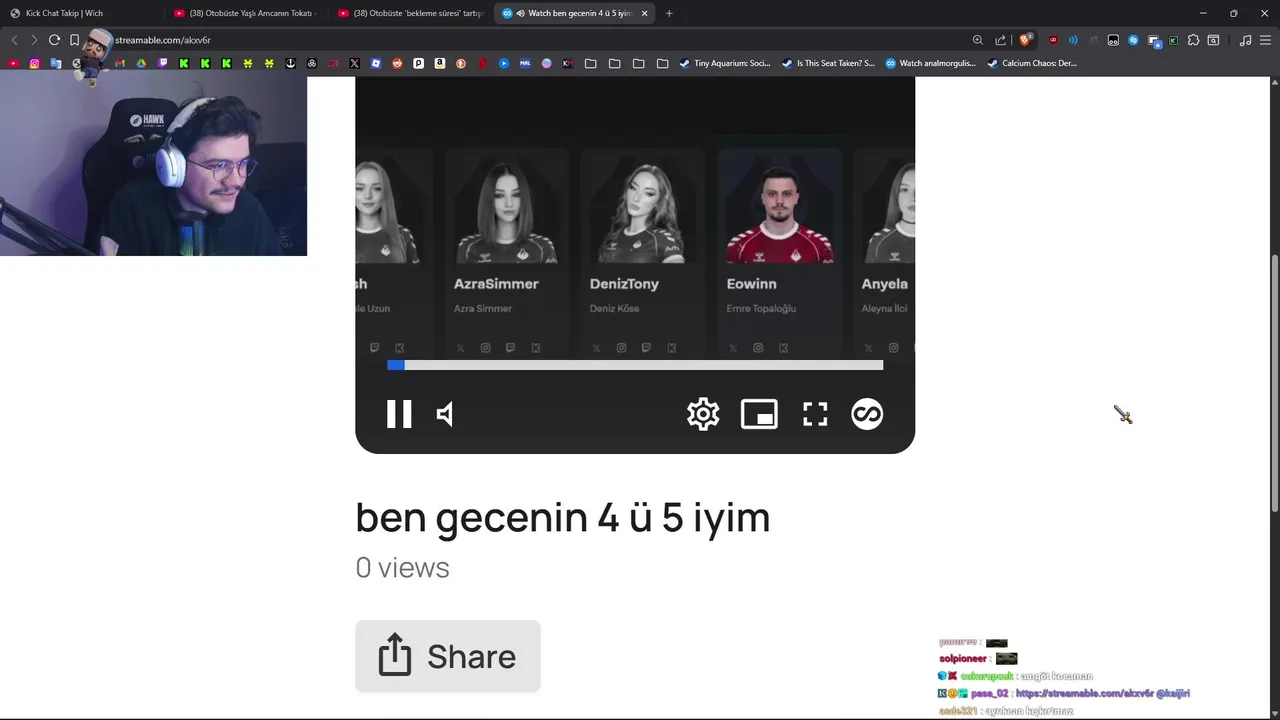
Task: Bookmark this page with the bookmark icon
Action: pyautogui.click(x=74, y=40)
